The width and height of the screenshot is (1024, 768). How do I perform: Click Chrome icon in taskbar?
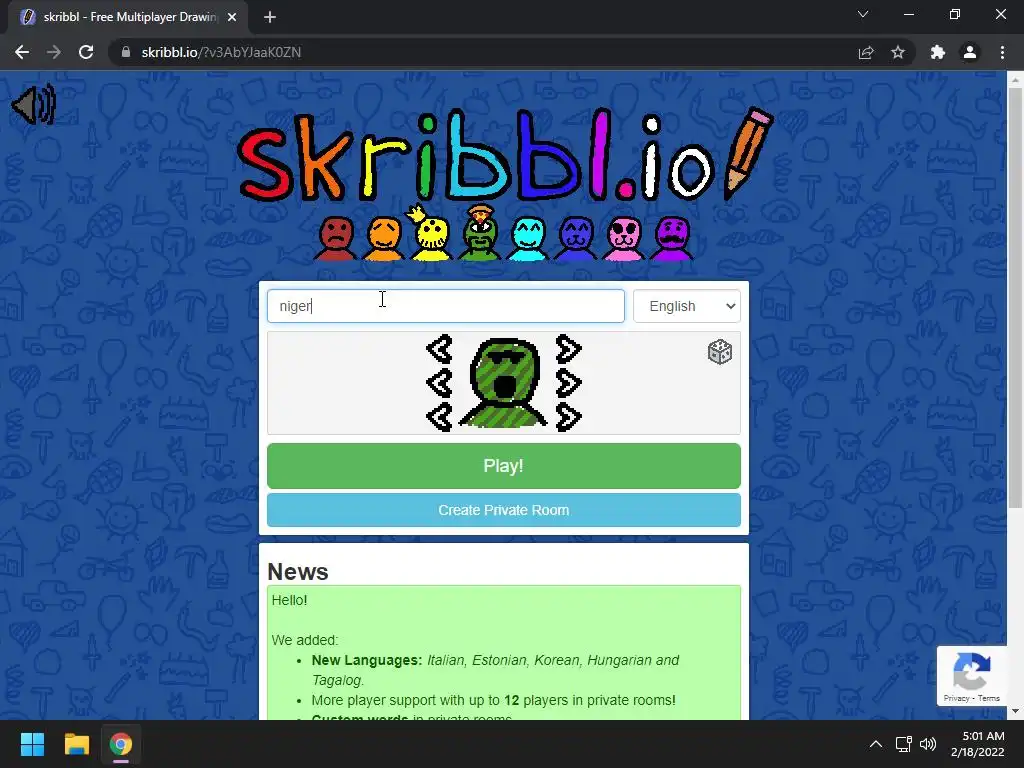click(x=121, y=744)
